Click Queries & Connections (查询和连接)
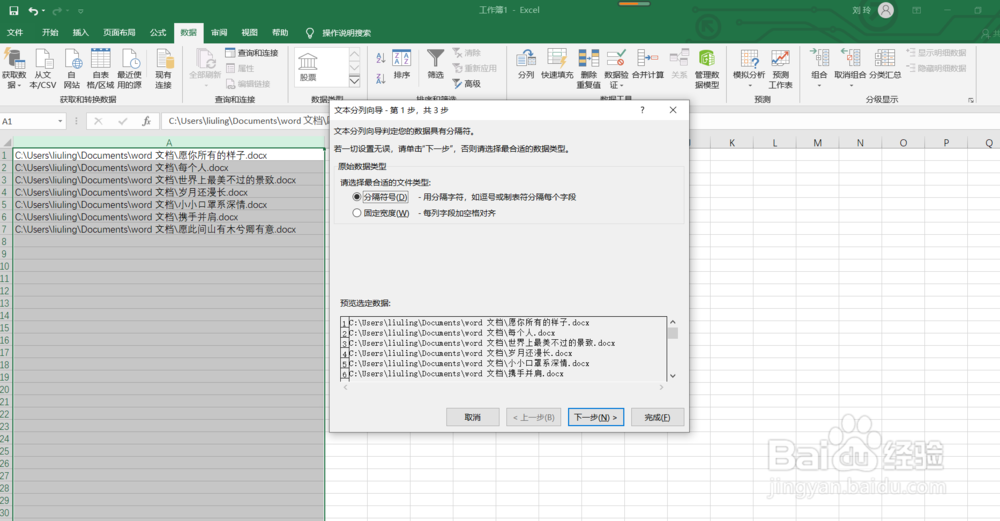The width and height of the screenshot is (1000, 521). (x=252, y=53)
